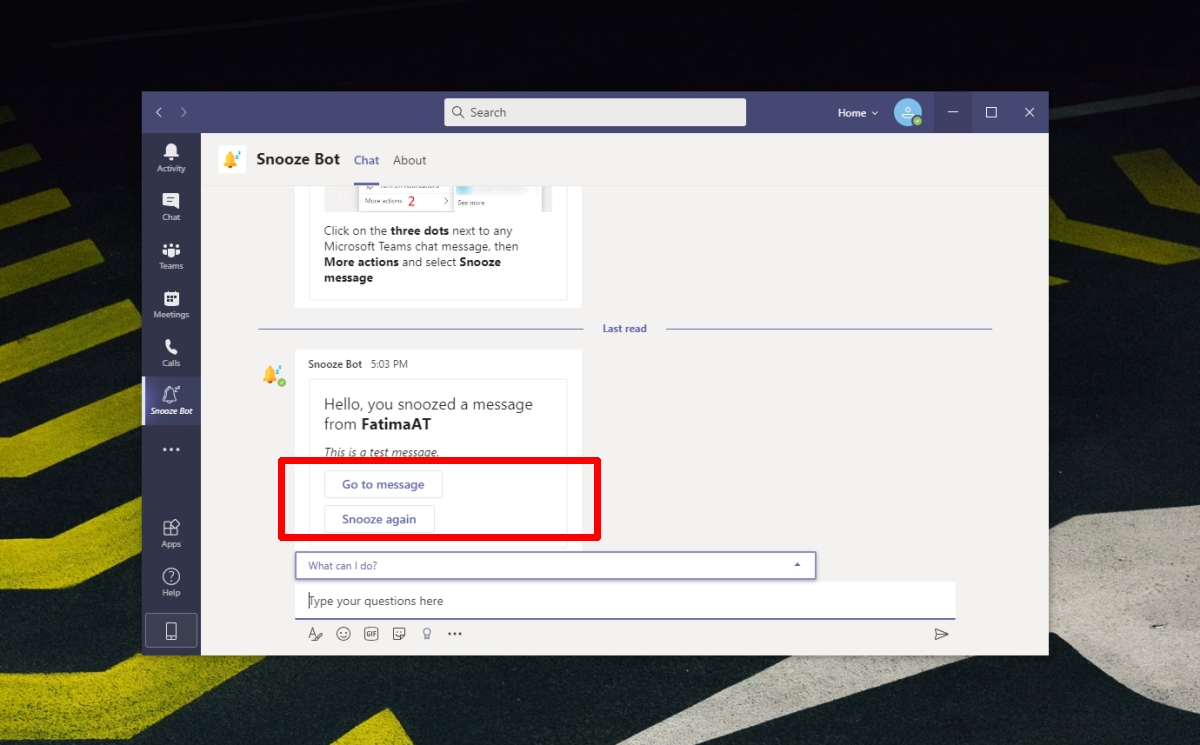This screenshot has height=745, width=1200.
Task: Click the Snooze Bot title text
Action: (298, 159)
